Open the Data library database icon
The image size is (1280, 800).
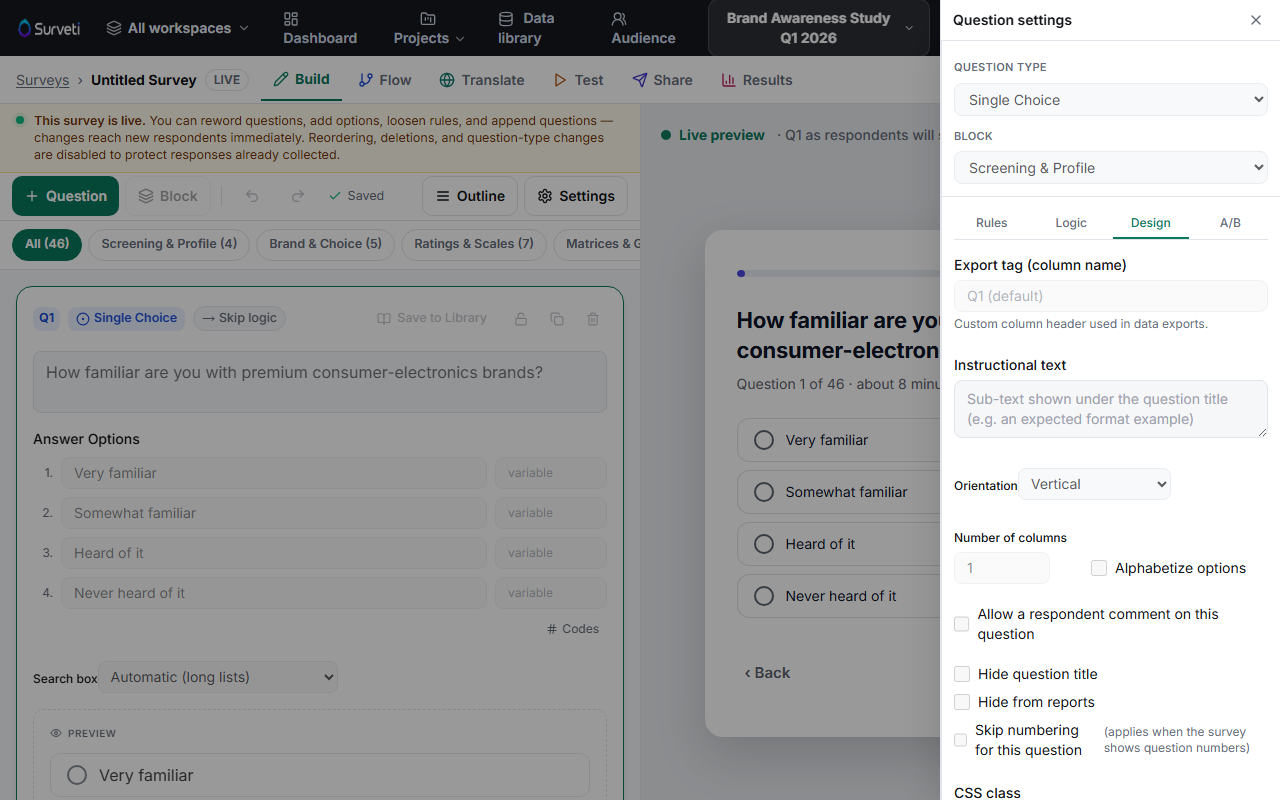tap(506, 19)
